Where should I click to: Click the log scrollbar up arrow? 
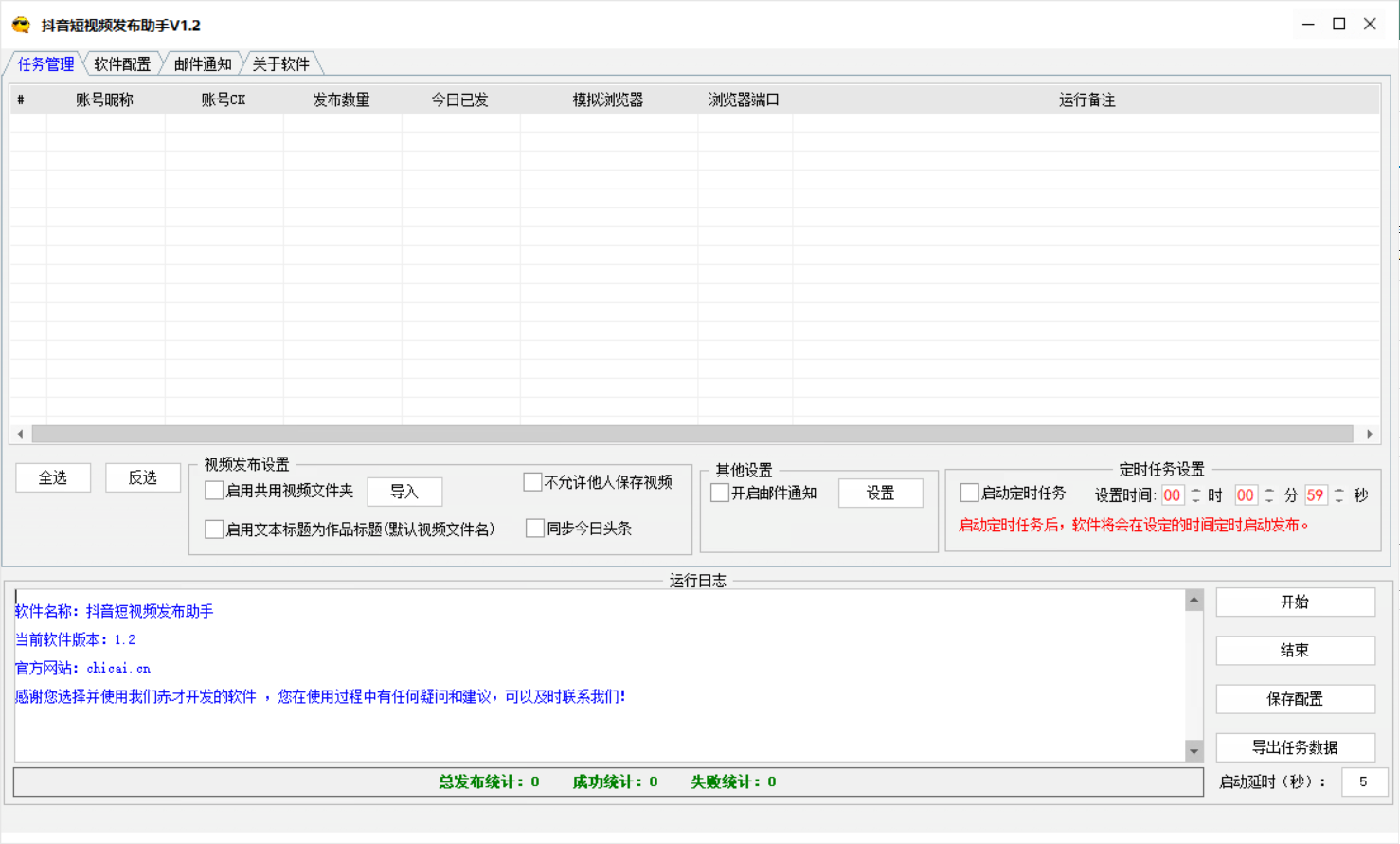[1194, 600]
